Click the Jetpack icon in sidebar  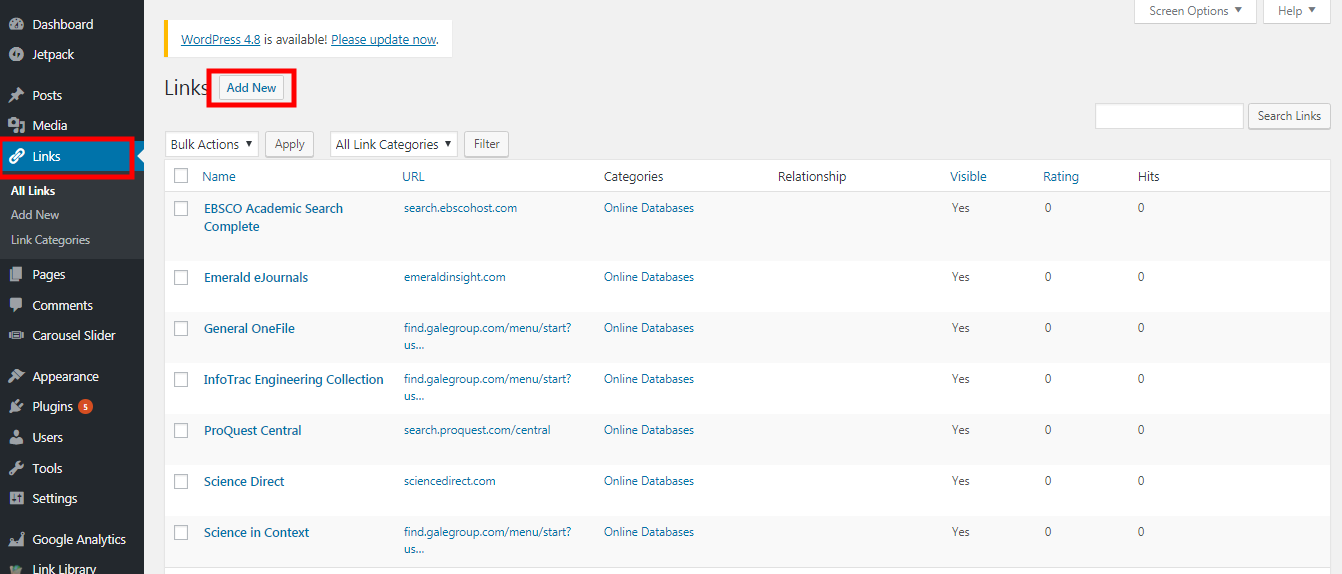[16, 54]
